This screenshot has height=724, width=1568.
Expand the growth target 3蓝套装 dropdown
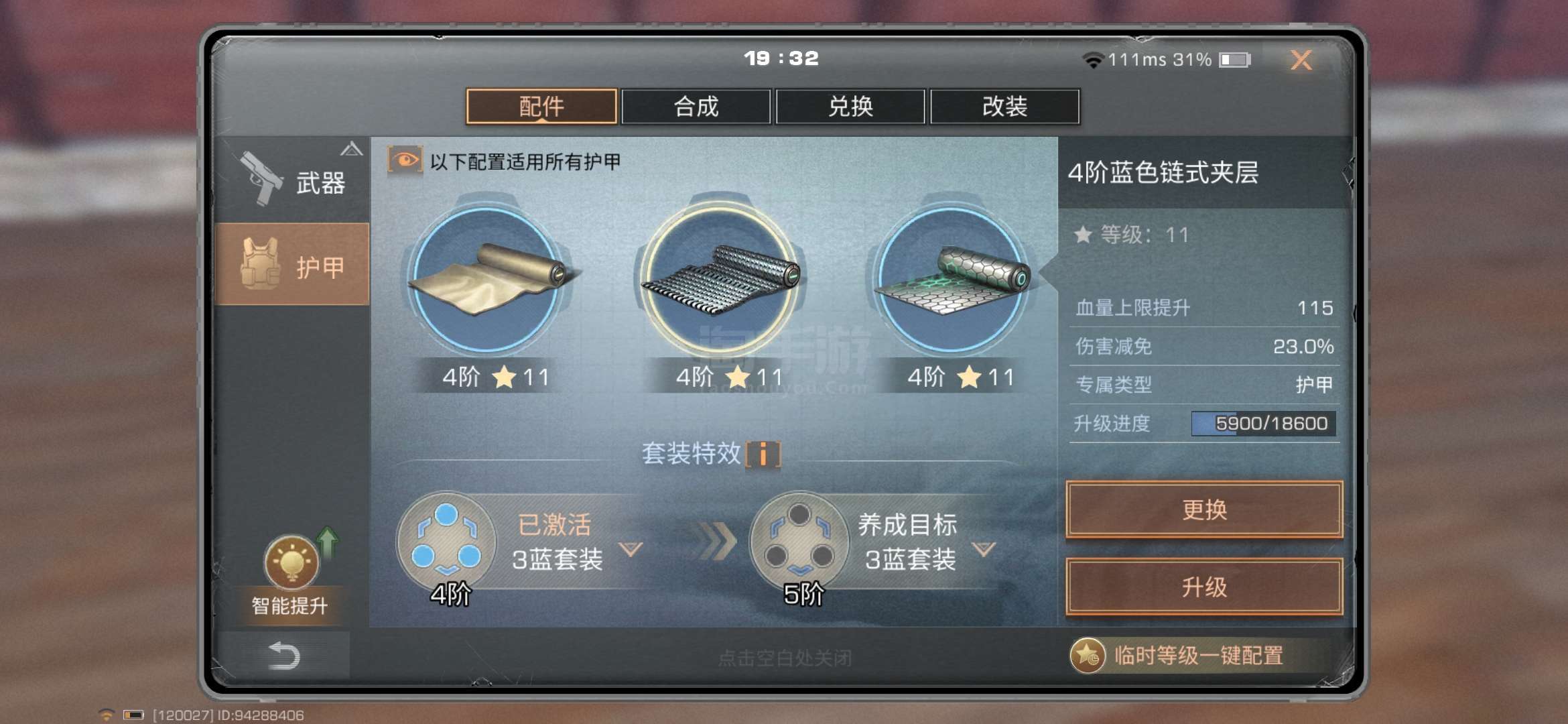pyautogui.click(x=984, y=549)
